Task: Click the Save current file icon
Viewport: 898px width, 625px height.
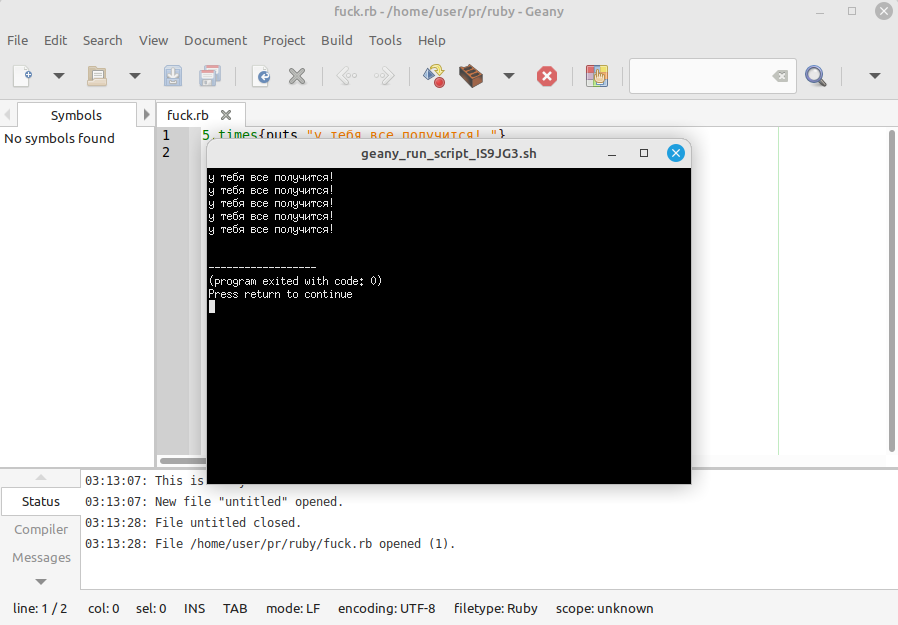Action: coord(173,76)
